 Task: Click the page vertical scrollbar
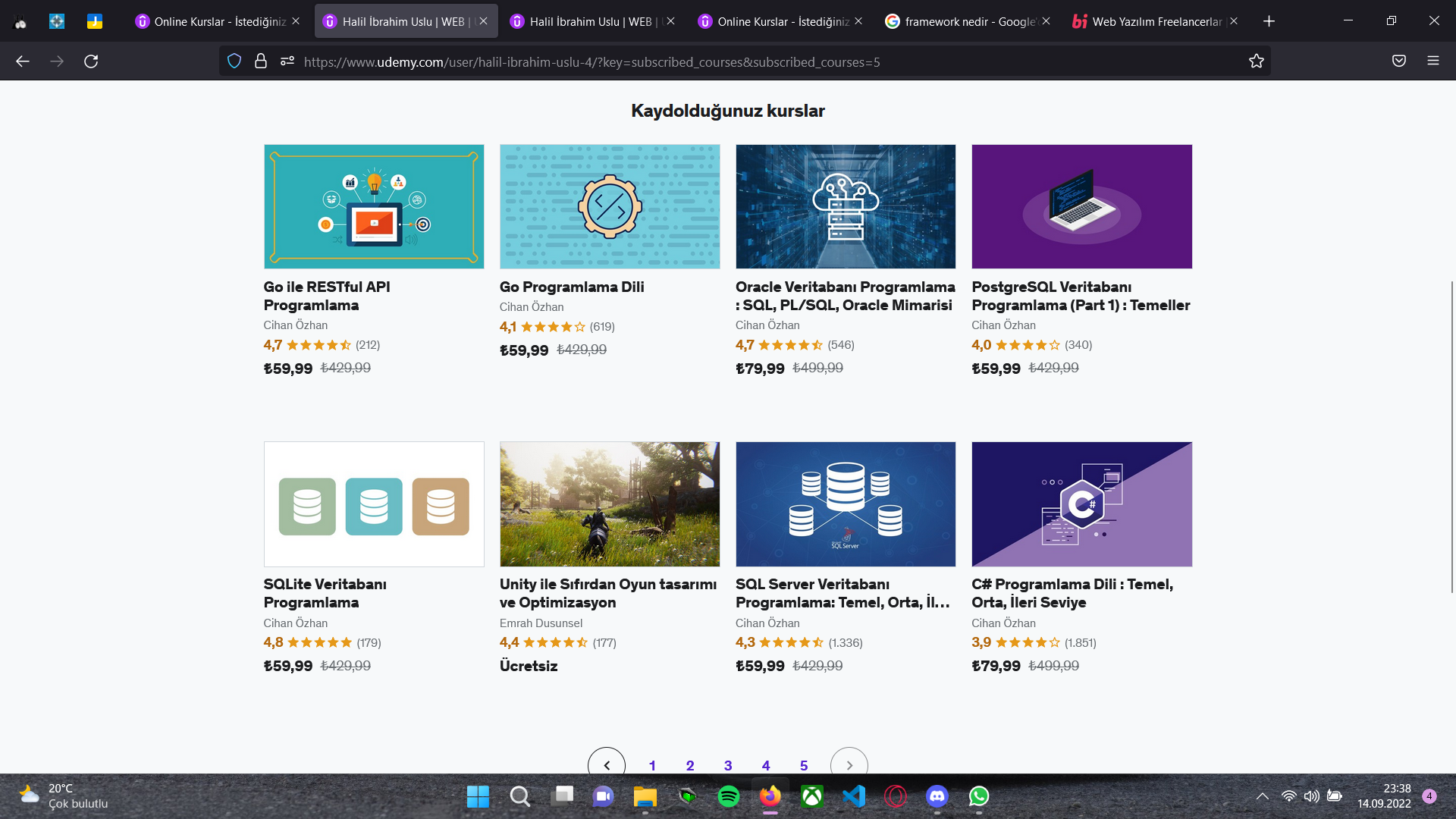[1452, 437]
